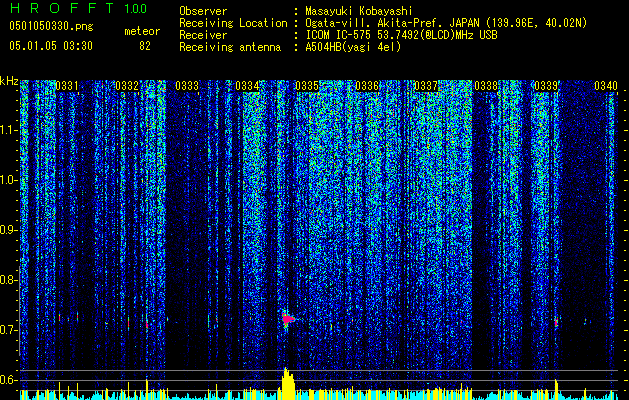Click the Receiving Location label

(233, 23)
